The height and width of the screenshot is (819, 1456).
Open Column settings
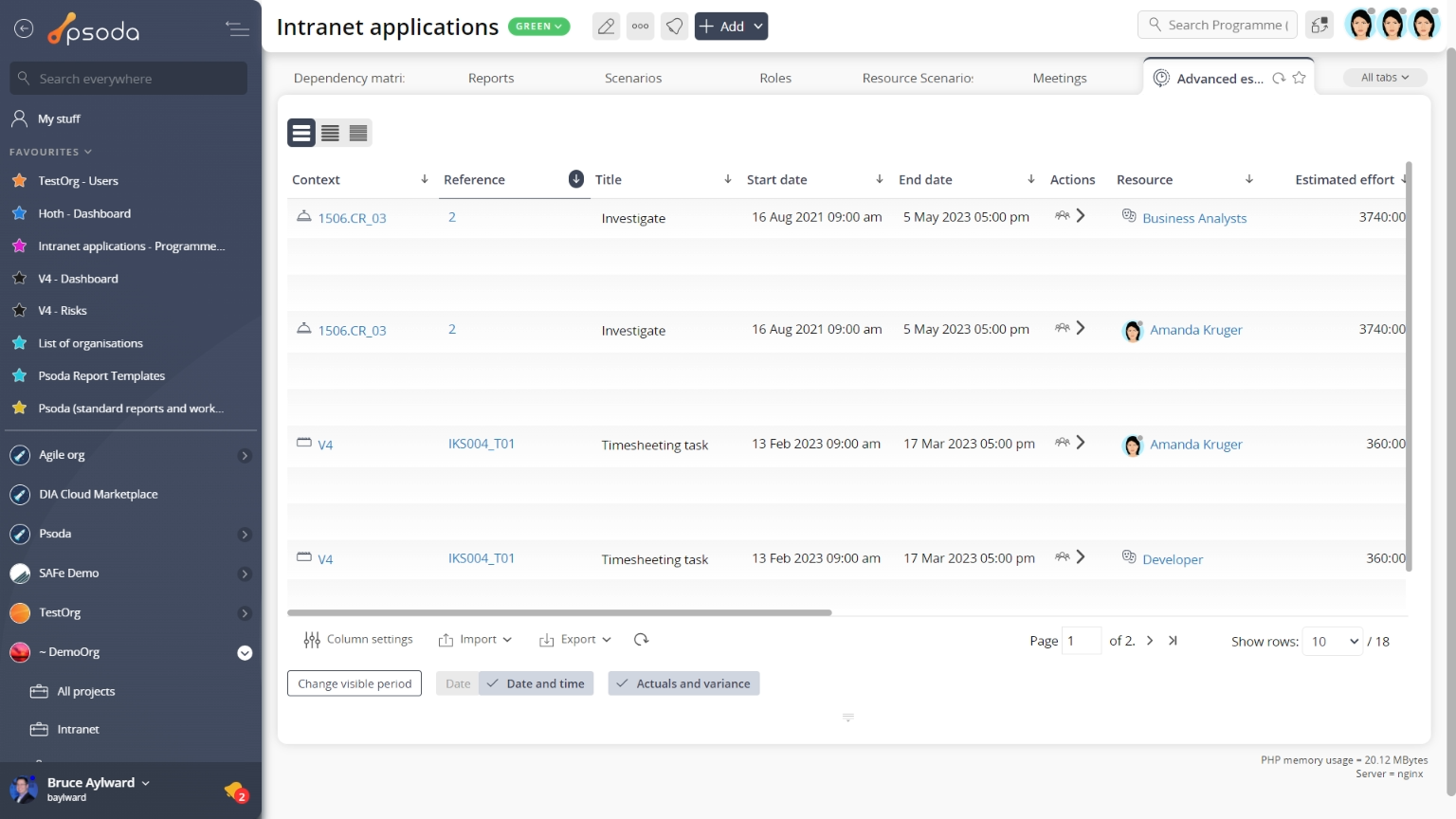[x=358, y=640]
